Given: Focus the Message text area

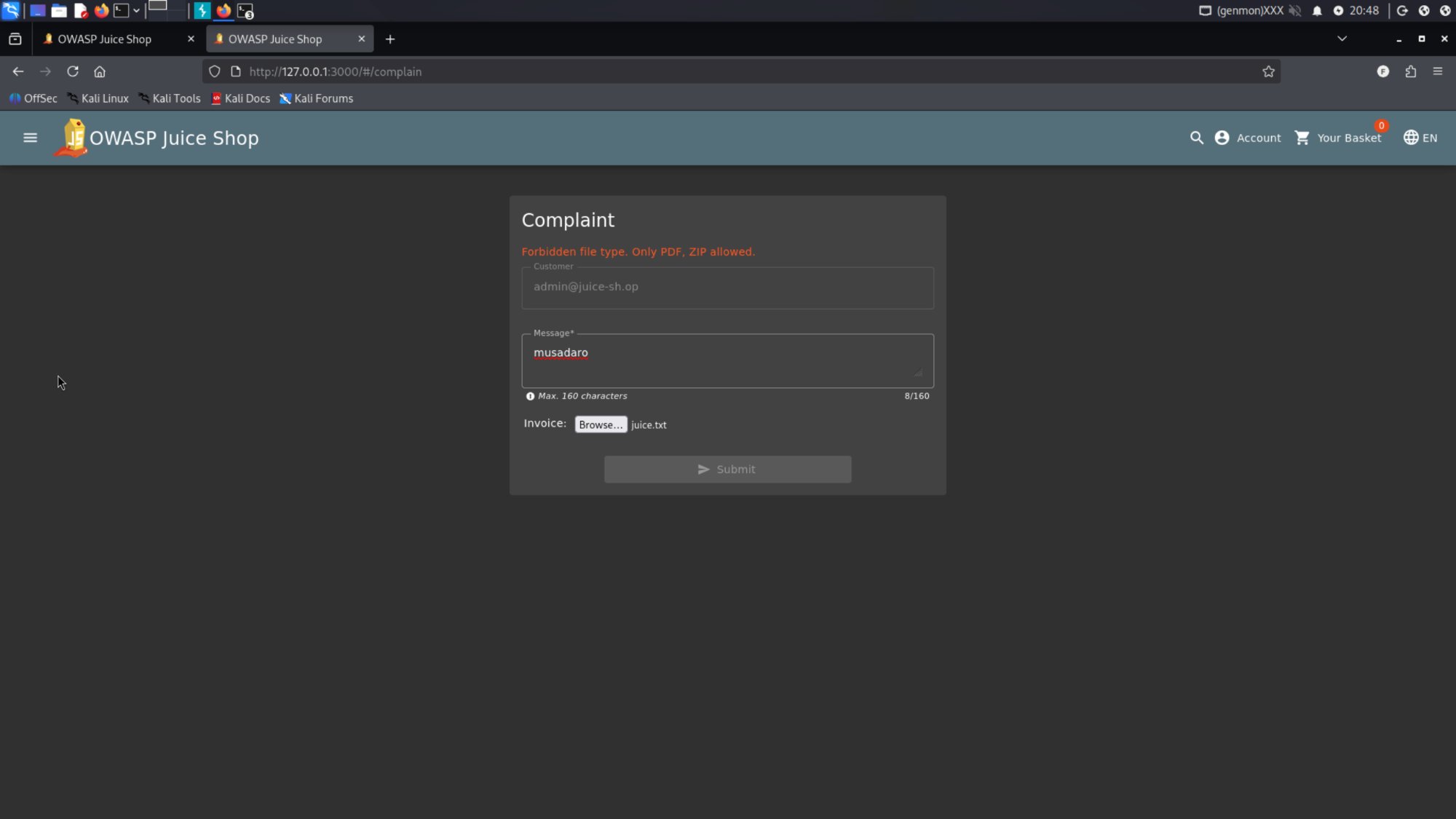Looking at the screenshot, I should [727, 361].
